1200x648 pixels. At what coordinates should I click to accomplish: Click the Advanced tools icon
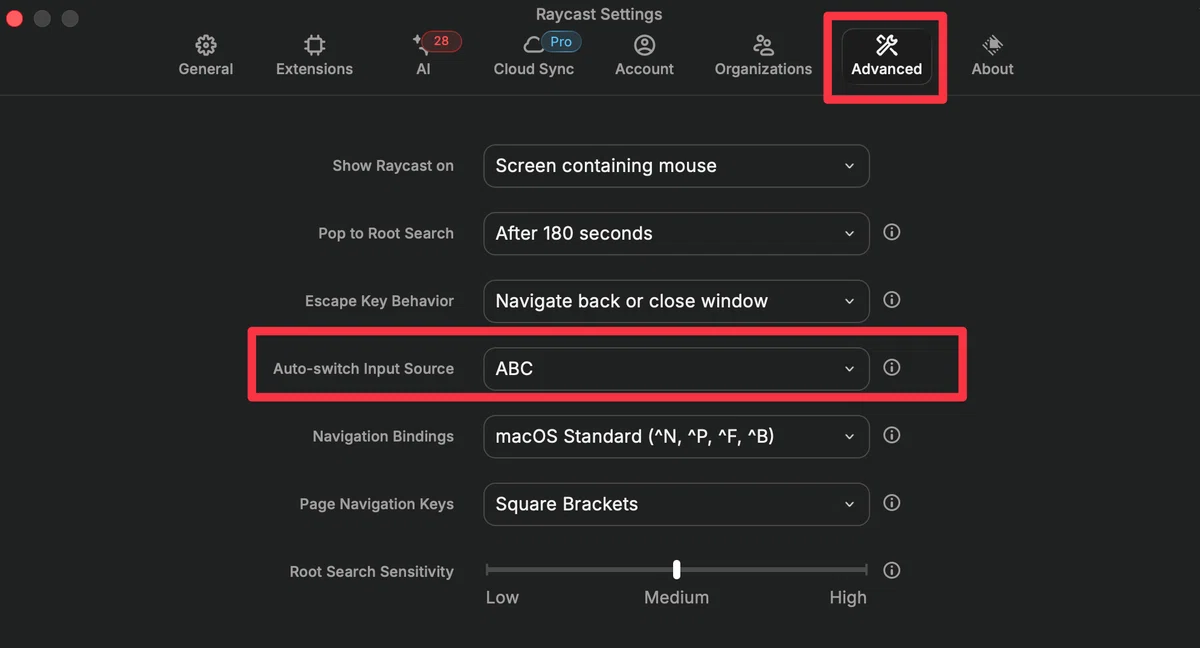pyautogui.click(x=887, y=45)
